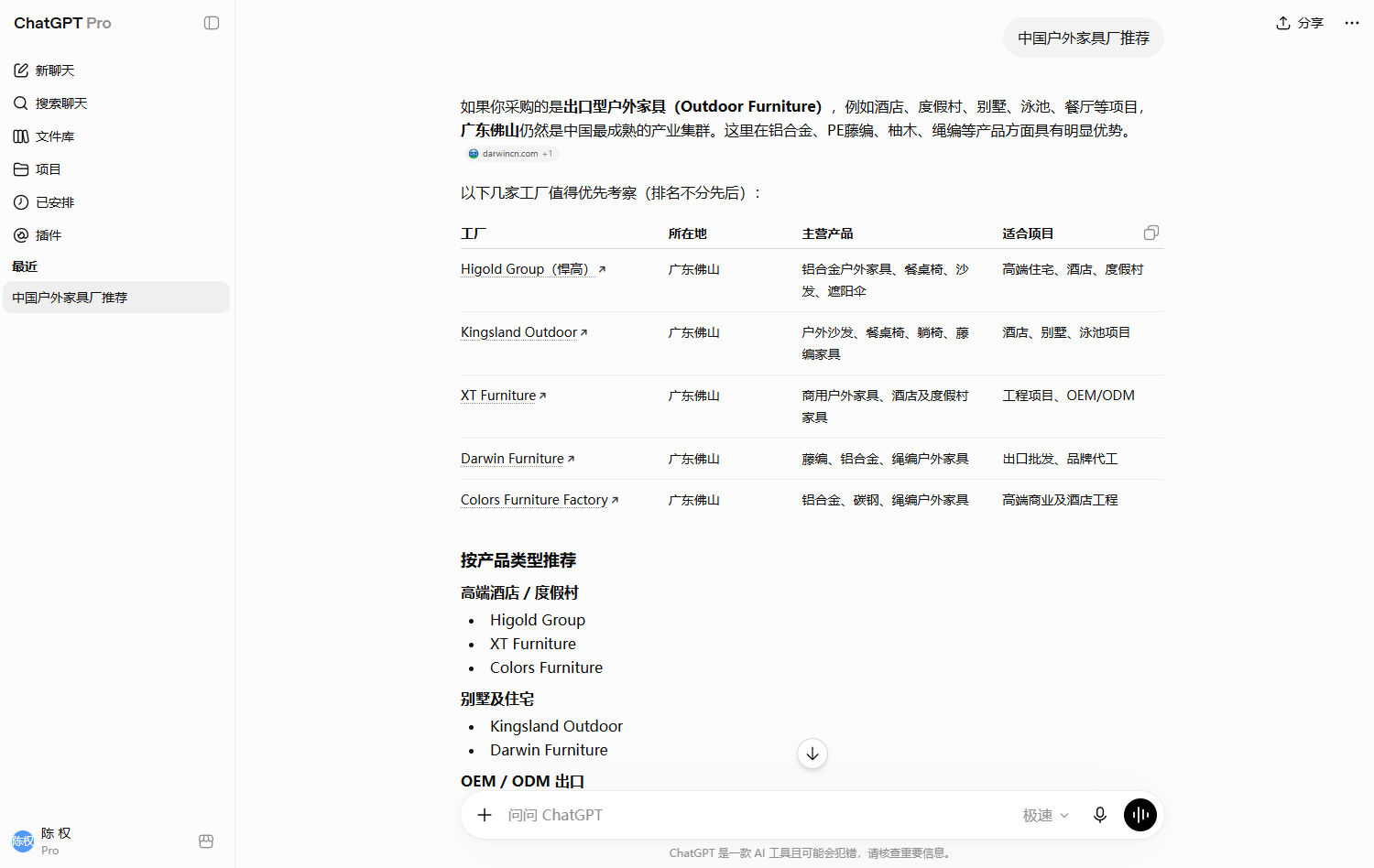Click heading 按产品类型推荐
Image resolution: width=1374 pixels, height=868 pixels.
coord(518,560)
